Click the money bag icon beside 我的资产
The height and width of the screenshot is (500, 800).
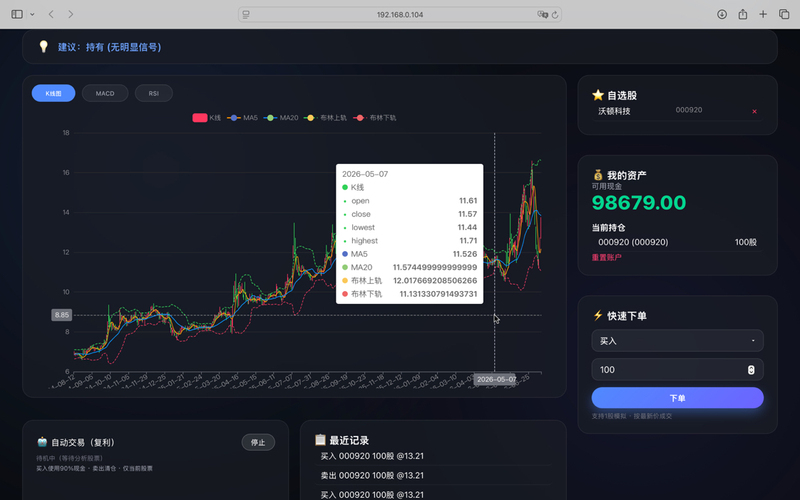[x=598, y=175]
